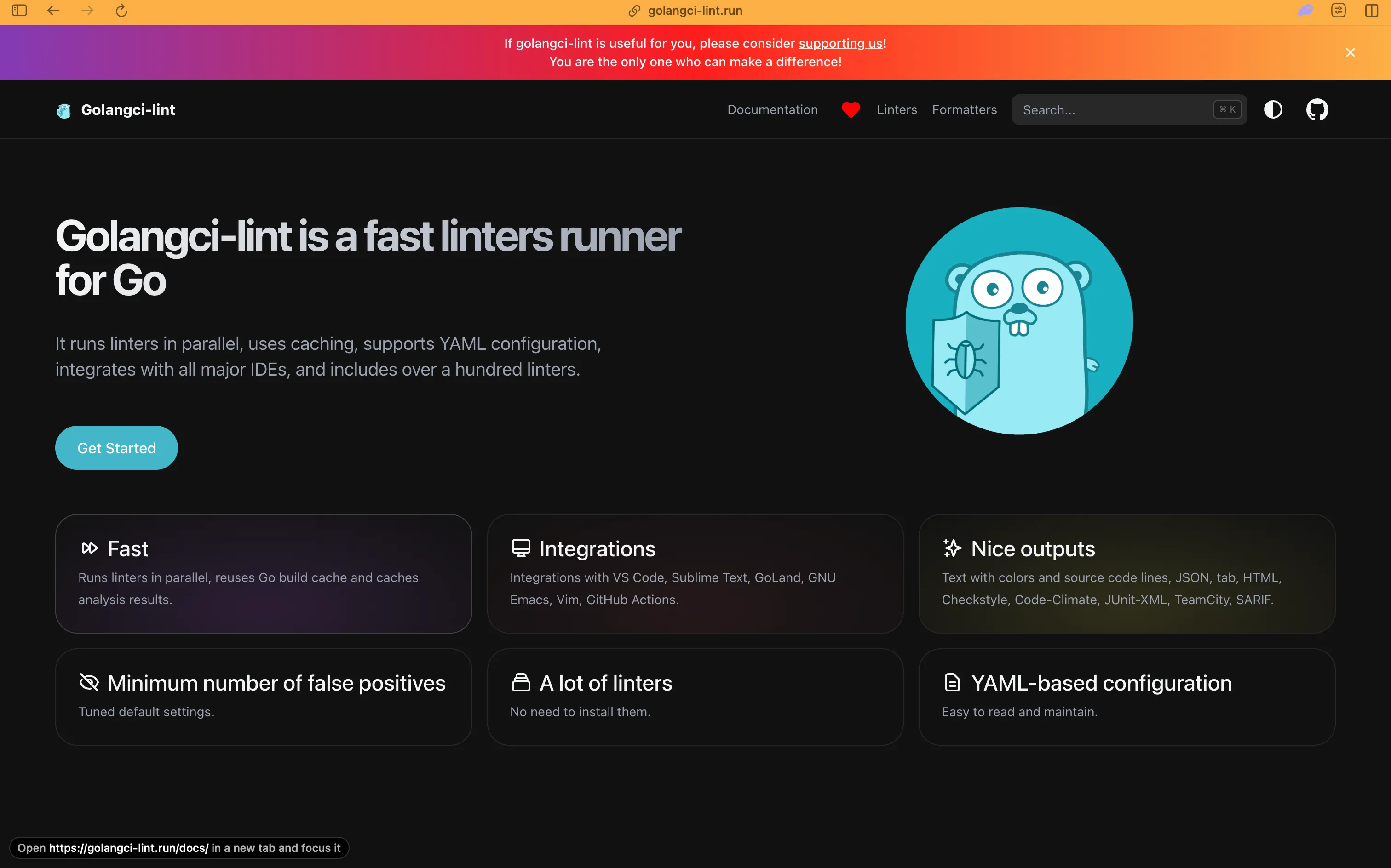Click the small gopher logo icon
The image size is (1391, 868).
(64, 110)
